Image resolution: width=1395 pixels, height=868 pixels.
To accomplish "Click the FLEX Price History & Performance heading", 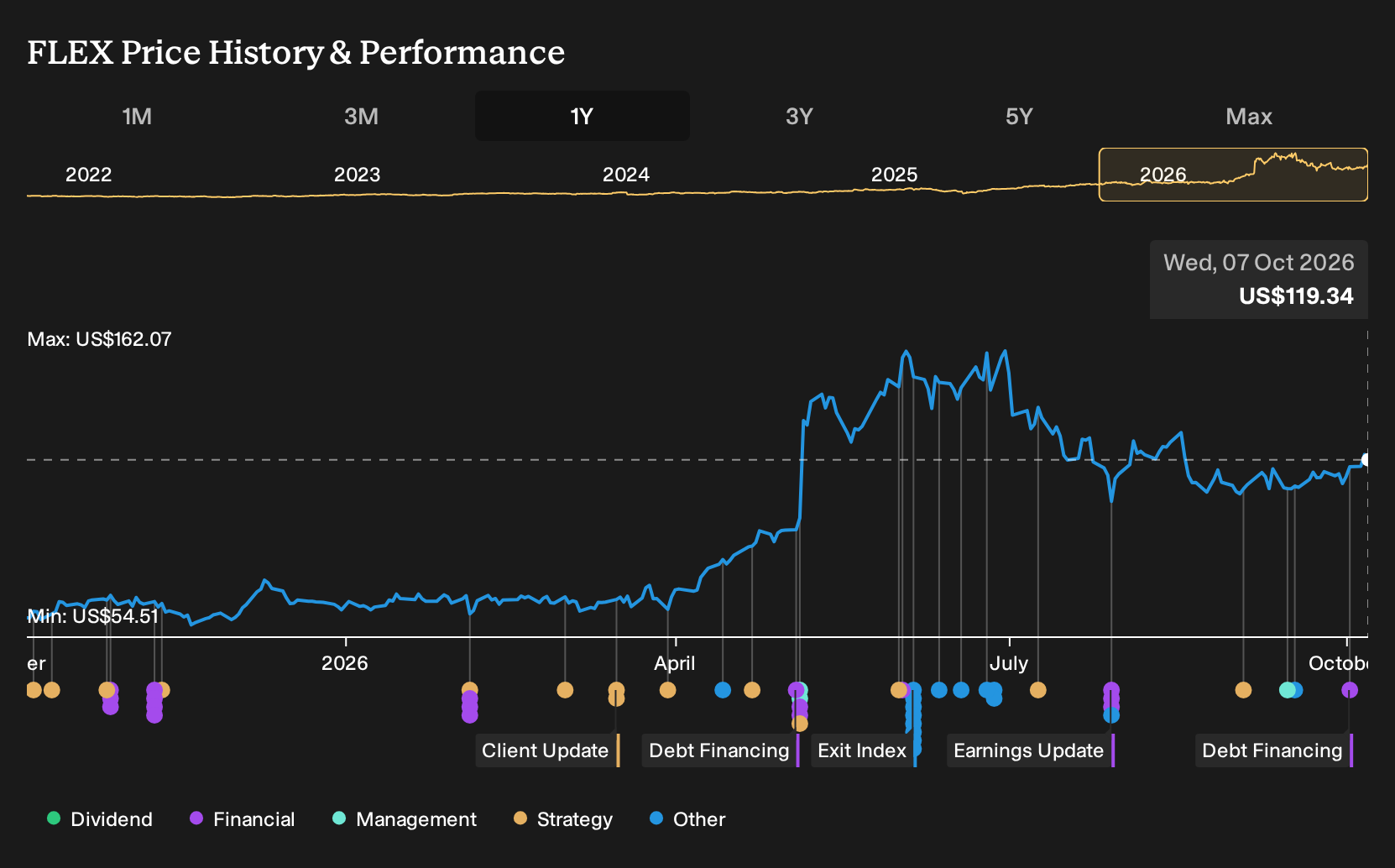I will [296, 52].
